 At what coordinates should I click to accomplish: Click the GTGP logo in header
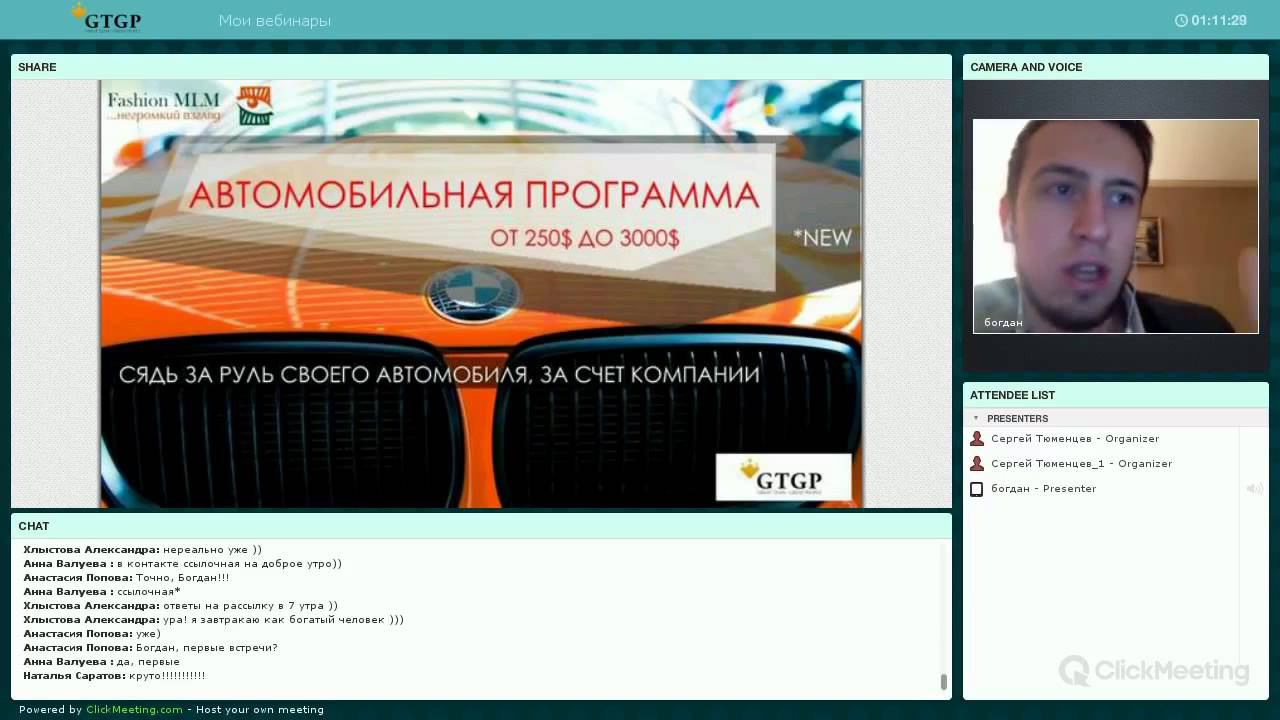pos(106,18)
